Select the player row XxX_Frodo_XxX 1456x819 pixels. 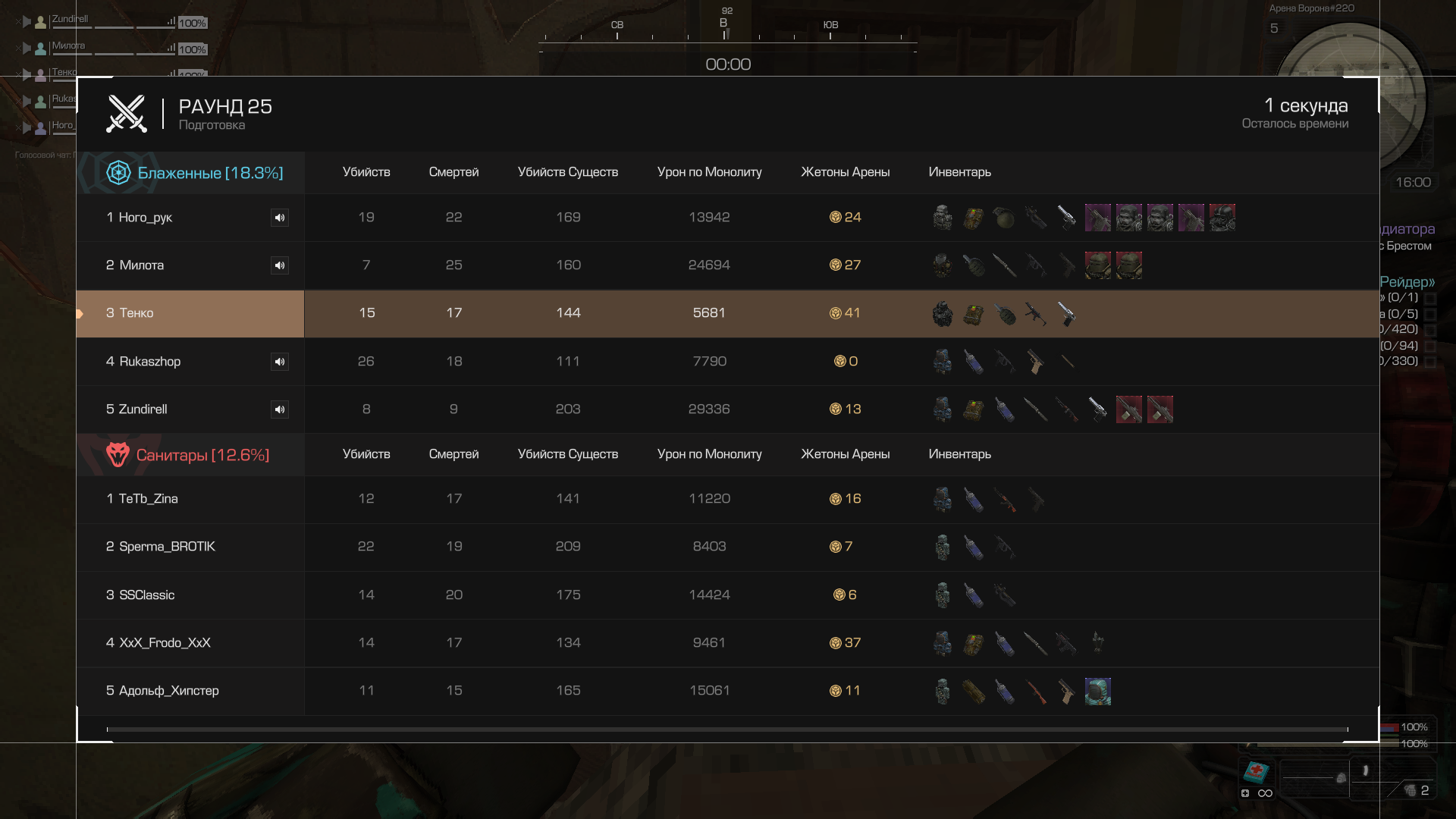click(728, 643)
